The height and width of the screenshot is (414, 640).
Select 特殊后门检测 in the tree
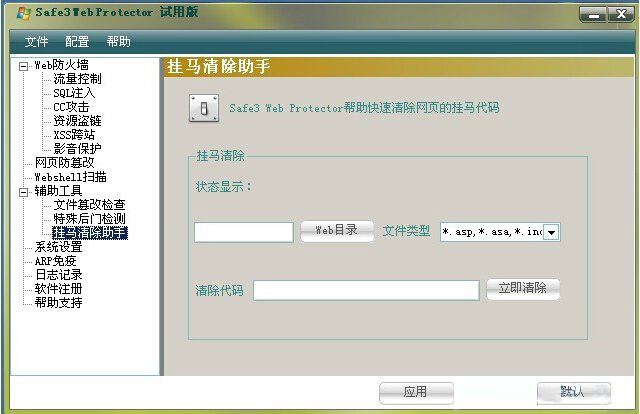pos(89,218)
